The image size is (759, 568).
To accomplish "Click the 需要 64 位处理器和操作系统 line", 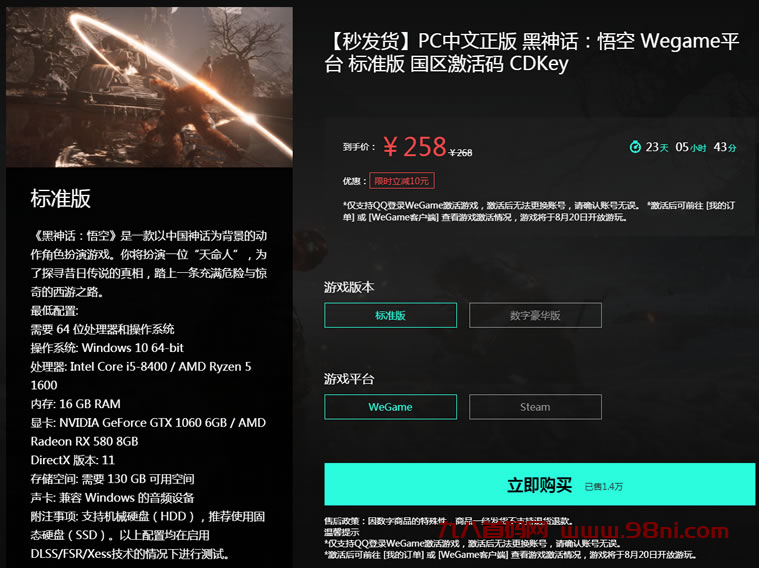I will (102, 329).
